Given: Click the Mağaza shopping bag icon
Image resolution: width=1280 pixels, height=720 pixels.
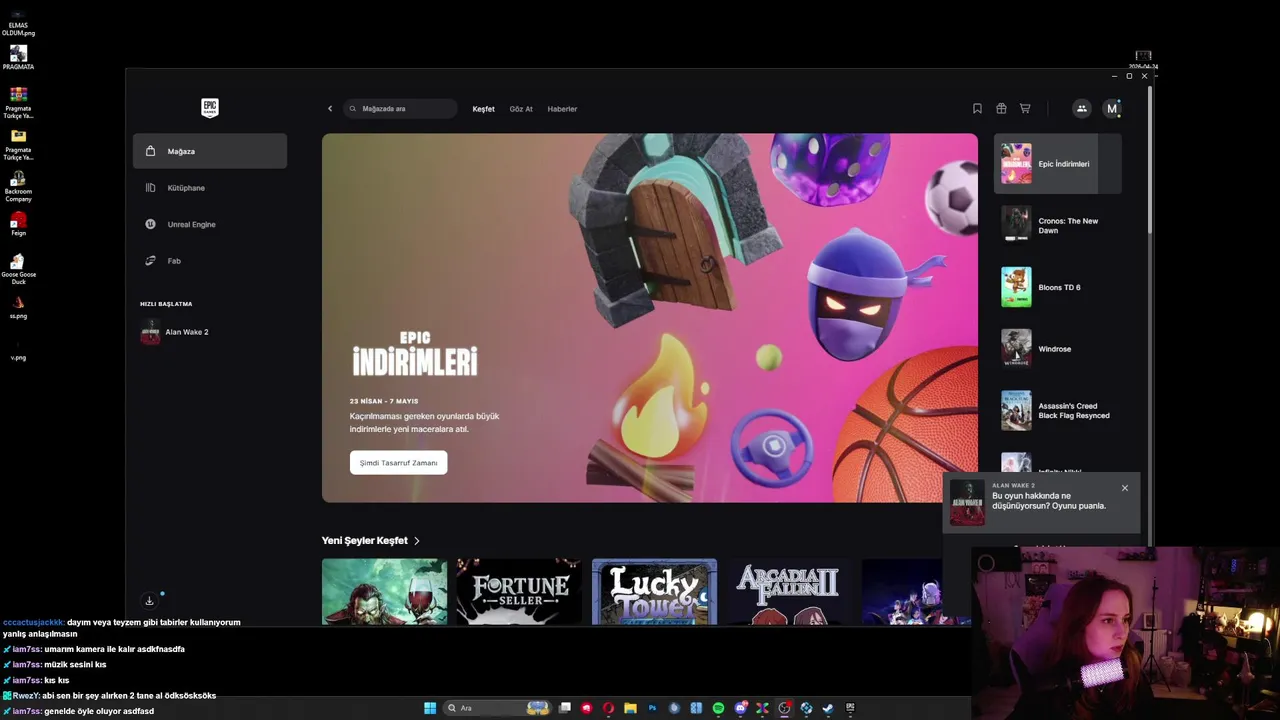Looking at the screenshot, I should [x=150, y=151].
